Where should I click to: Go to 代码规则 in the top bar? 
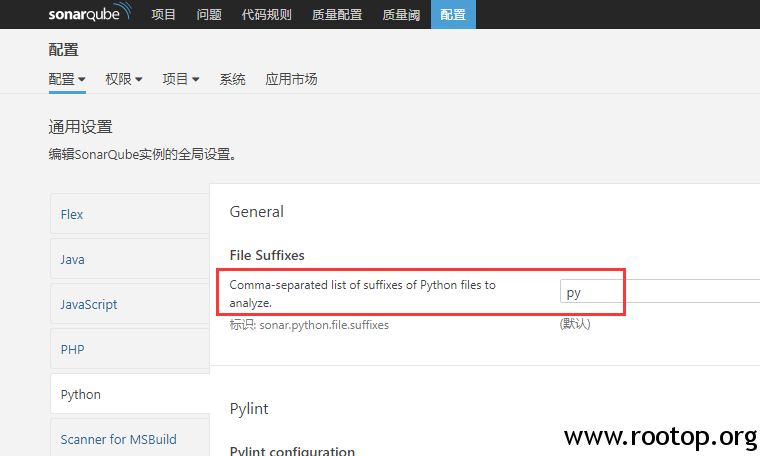pos(267,15)
